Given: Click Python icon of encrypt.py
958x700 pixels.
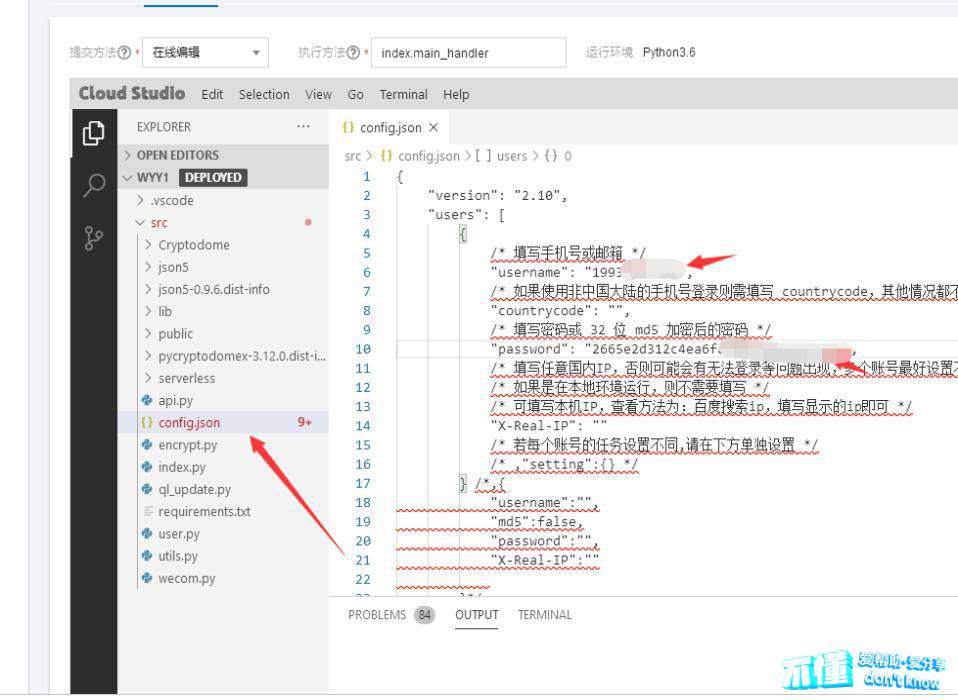Looking at the screenshot, I should (147, 445).
